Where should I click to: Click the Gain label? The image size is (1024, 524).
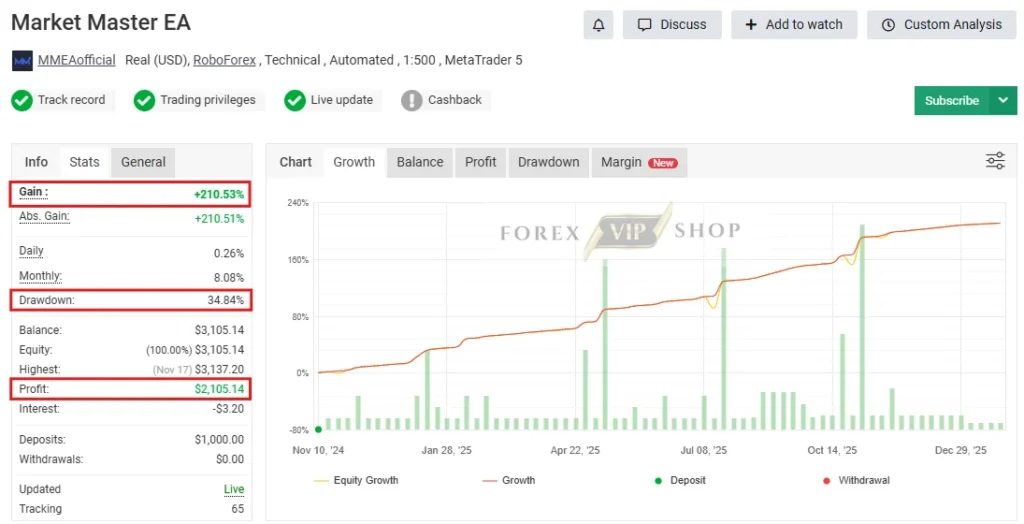pyautogui.click(x=33, y=192)
